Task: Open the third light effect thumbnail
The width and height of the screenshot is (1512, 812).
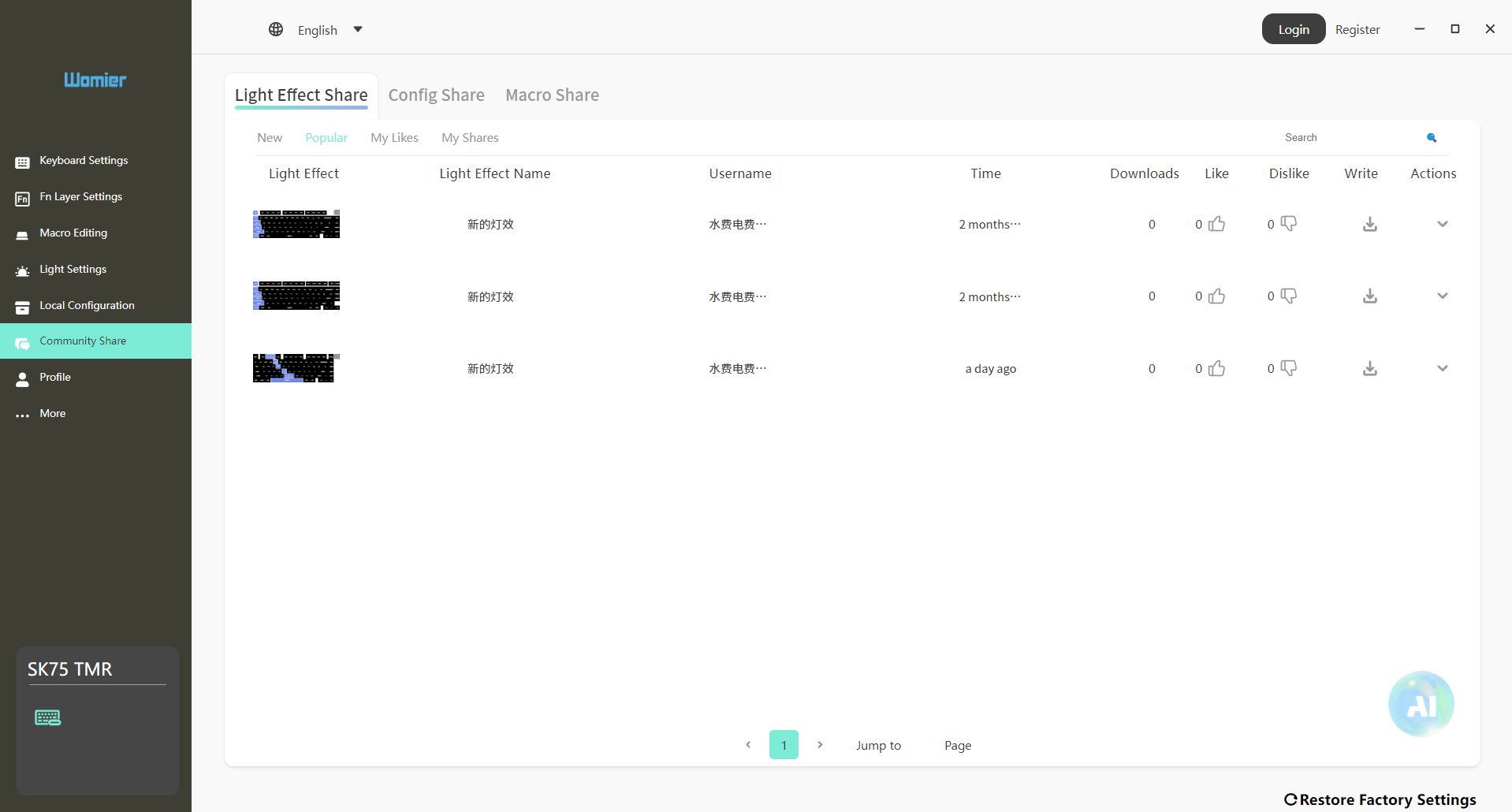Action: pos(296,368)
